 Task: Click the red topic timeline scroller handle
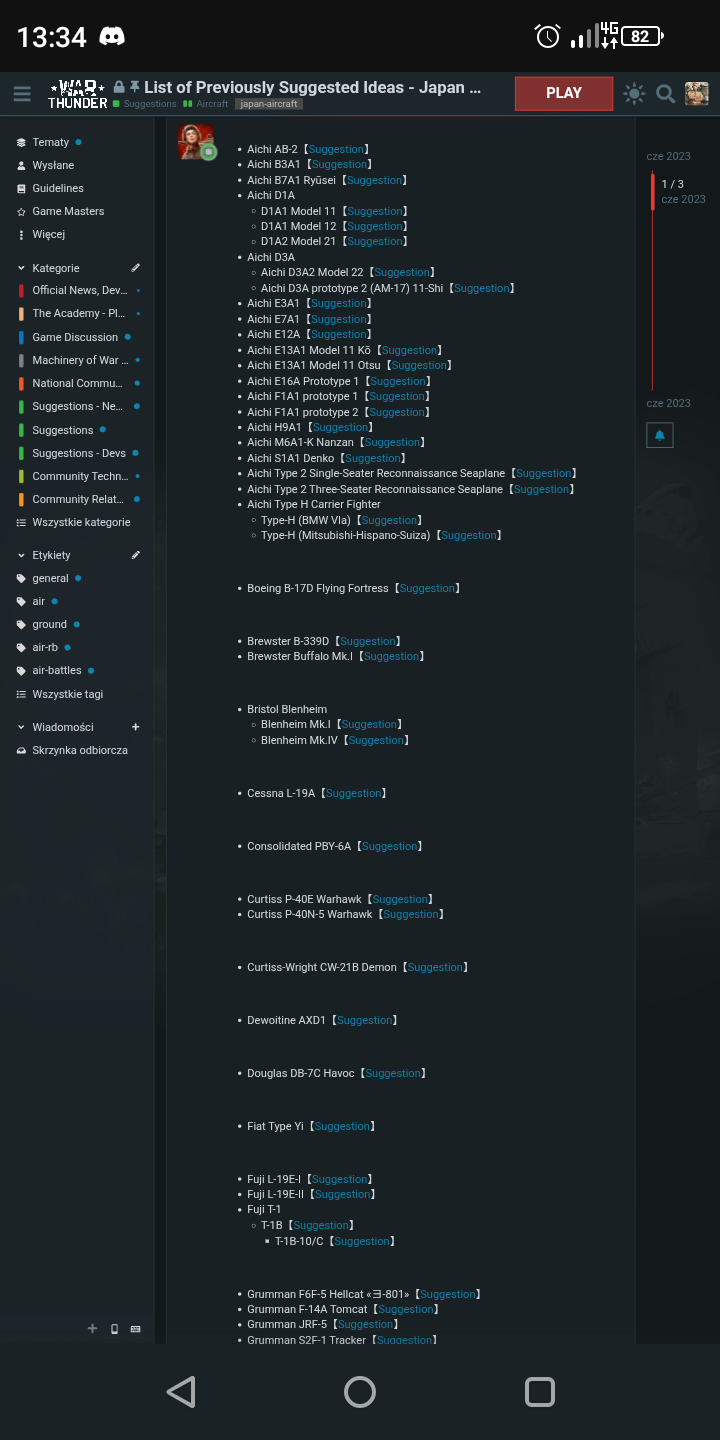coord(653,191)
